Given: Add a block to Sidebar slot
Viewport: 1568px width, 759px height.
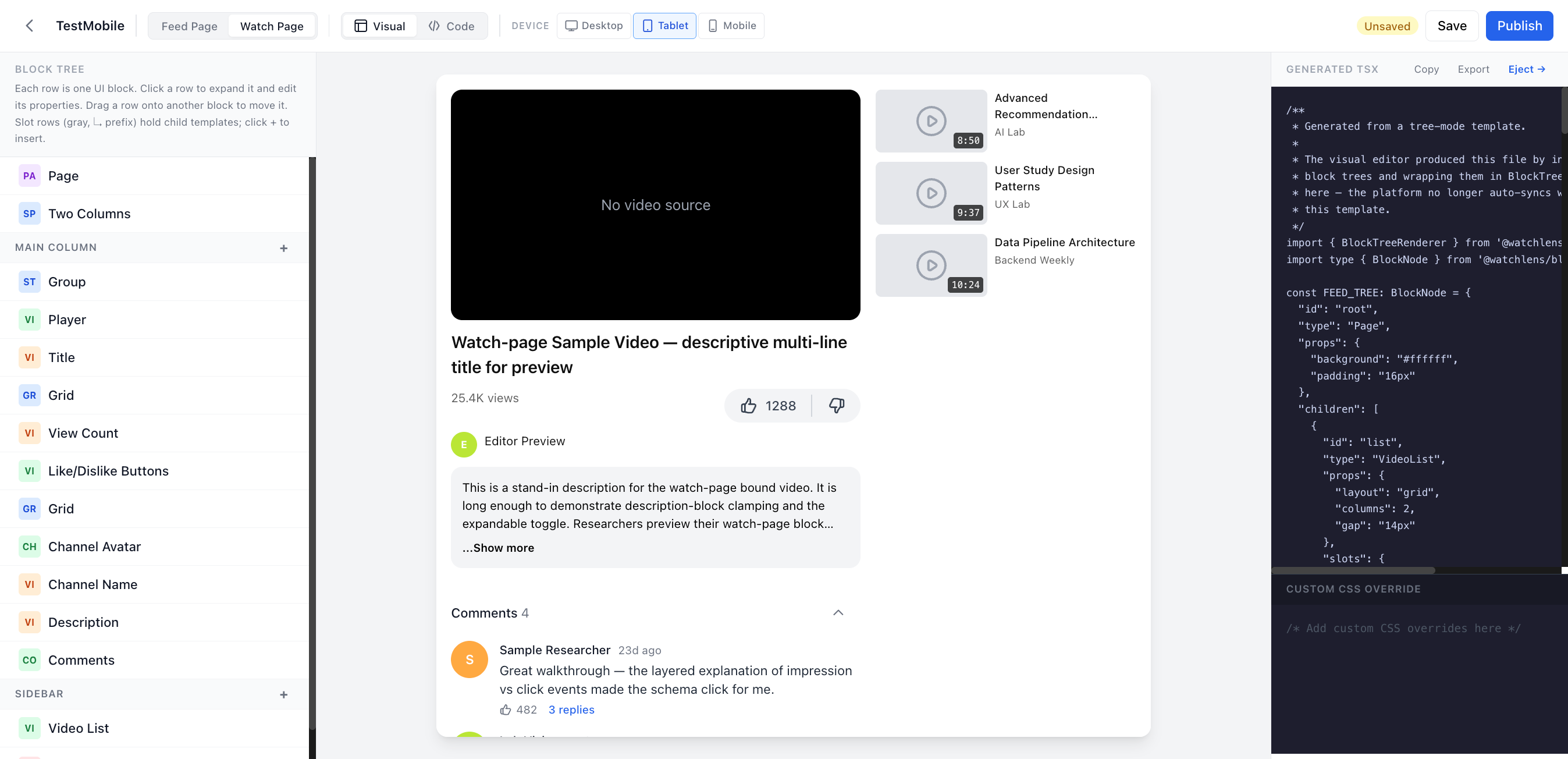Looking at the screenshot, I should coord(284,694).
